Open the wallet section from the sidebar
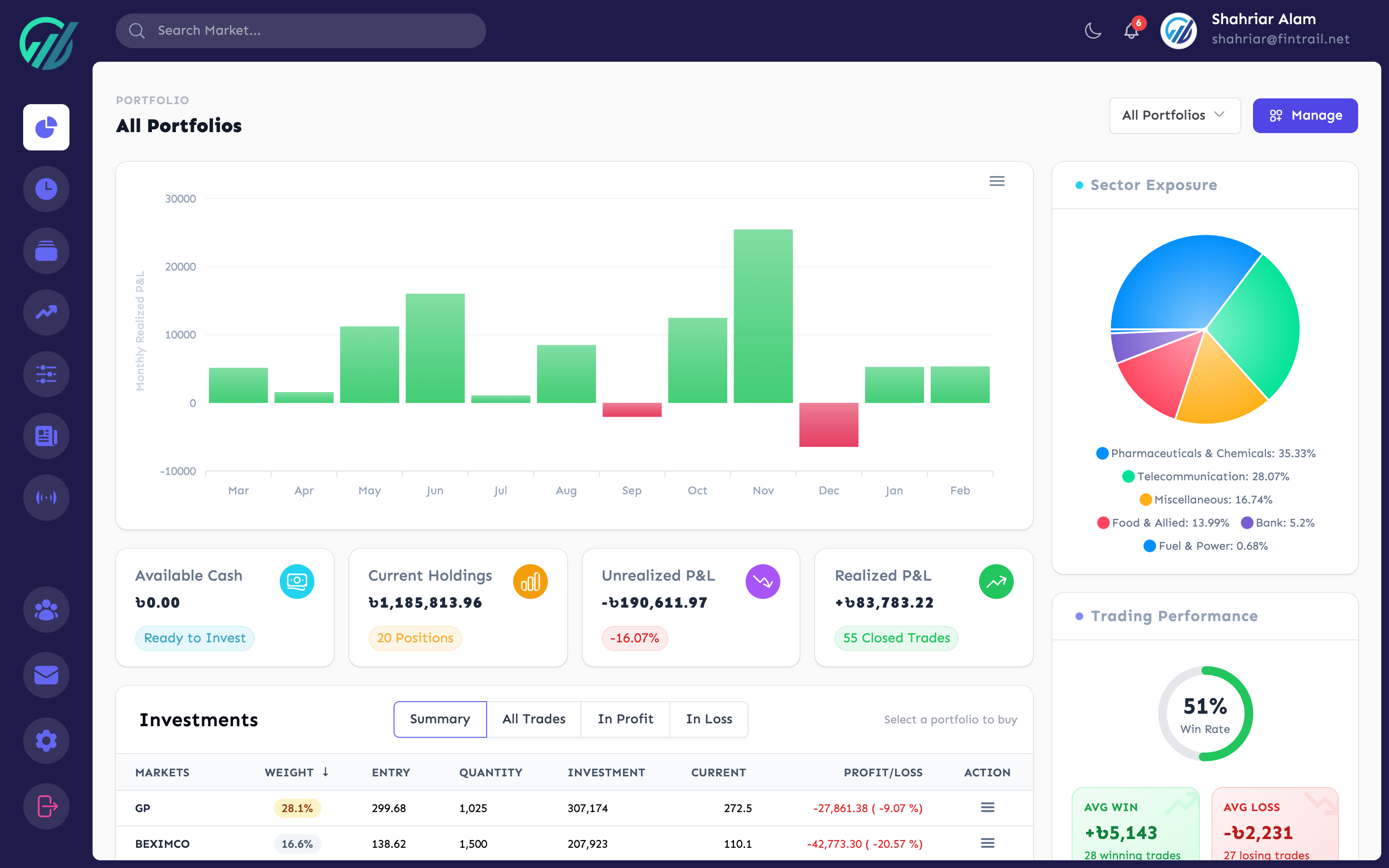Viewport: 1389px width, 868px height. pos(46,251)
